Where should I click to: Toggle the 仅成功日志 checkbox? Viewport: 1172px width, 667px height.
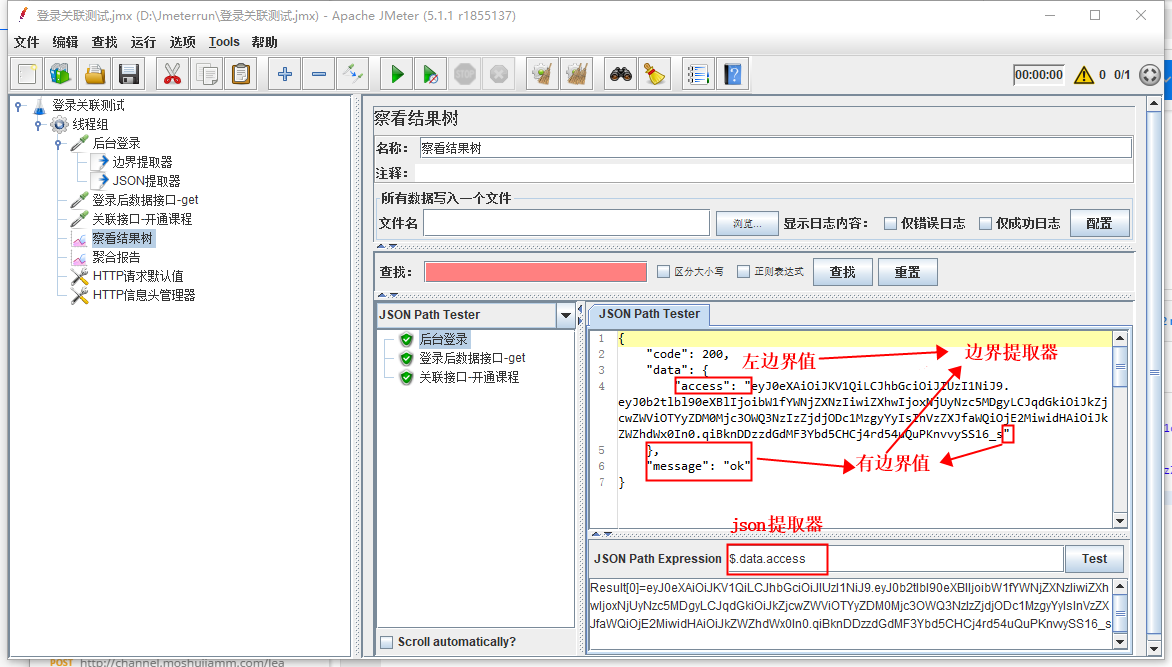click(x=985, y=224)
